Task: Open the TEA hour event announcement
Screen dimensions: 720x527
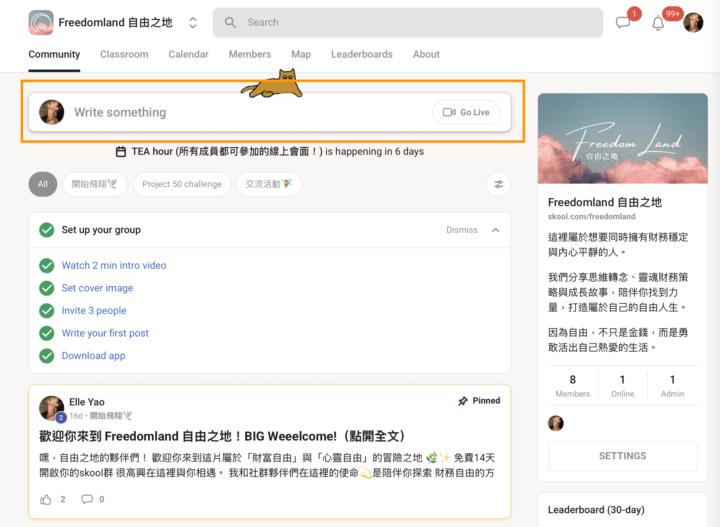Action: pos(270,151)
